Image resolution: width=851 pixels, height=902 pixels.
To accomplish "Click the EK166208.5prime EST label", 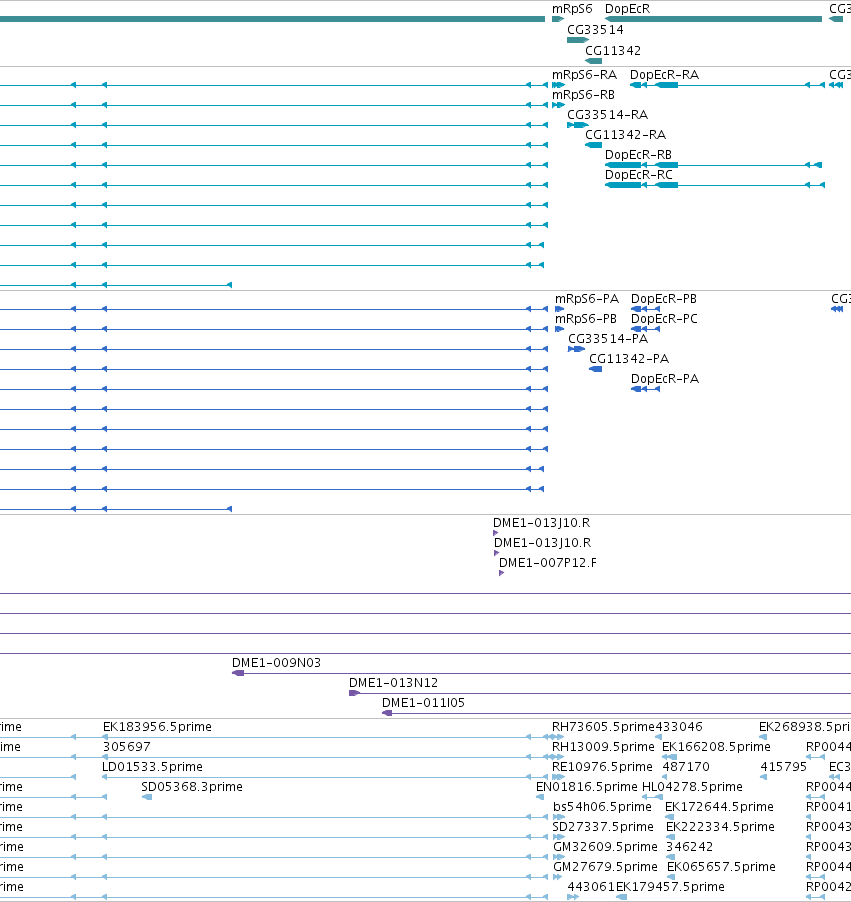I will coord(716,747).
